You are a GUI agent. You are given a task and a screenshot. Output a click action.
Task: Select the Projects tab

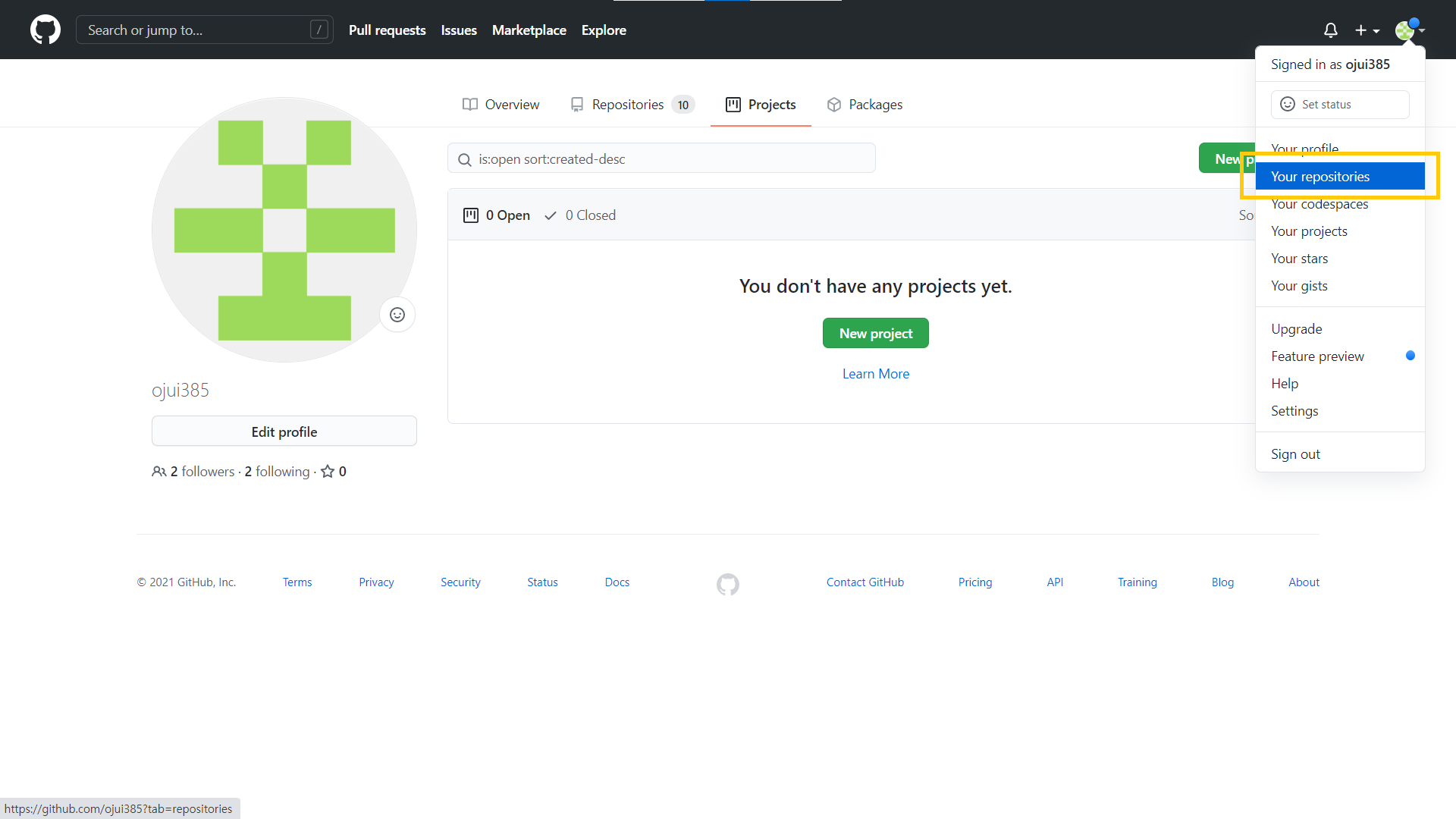(x=761, y=105)
